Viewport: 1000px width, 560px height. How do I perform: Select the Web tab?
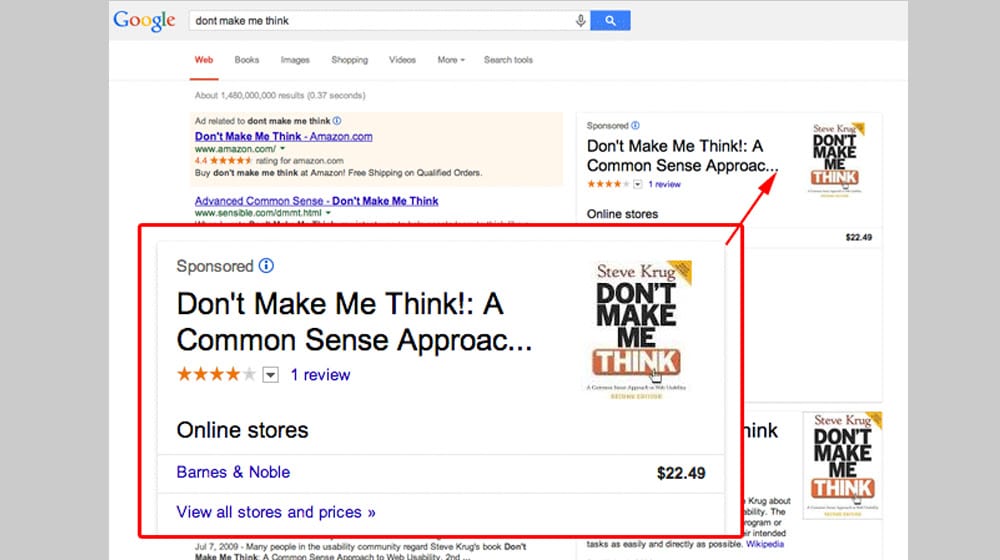point(204,60)
